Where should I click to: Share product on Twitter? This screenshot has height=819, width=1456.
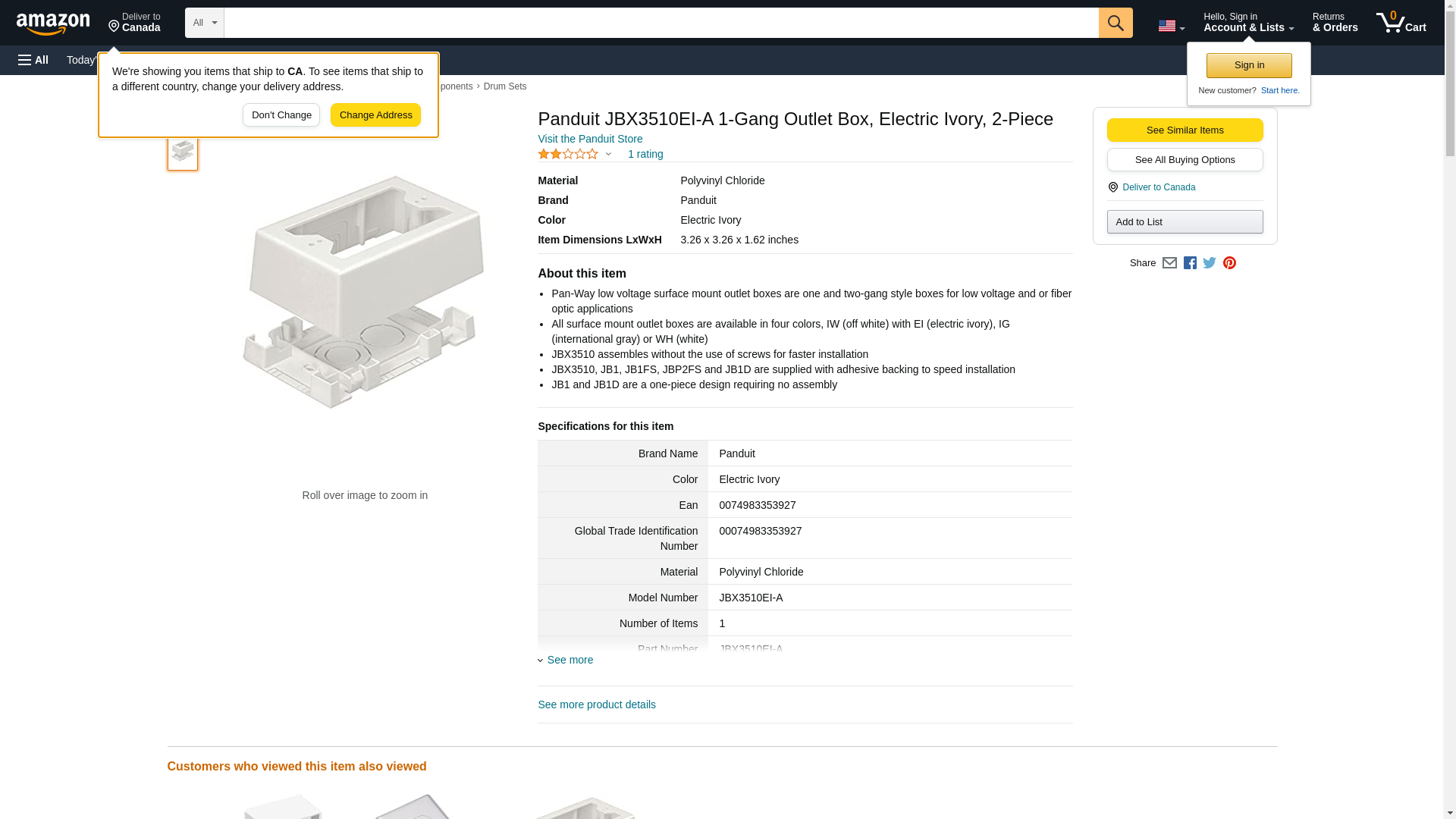(1210, 263)
